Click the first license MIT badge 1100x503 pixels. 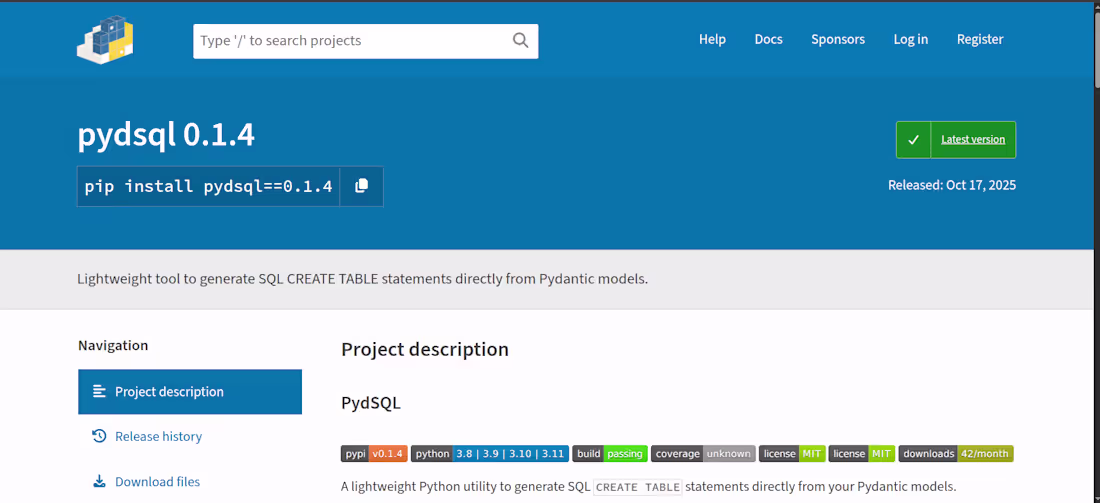point(792,453)
